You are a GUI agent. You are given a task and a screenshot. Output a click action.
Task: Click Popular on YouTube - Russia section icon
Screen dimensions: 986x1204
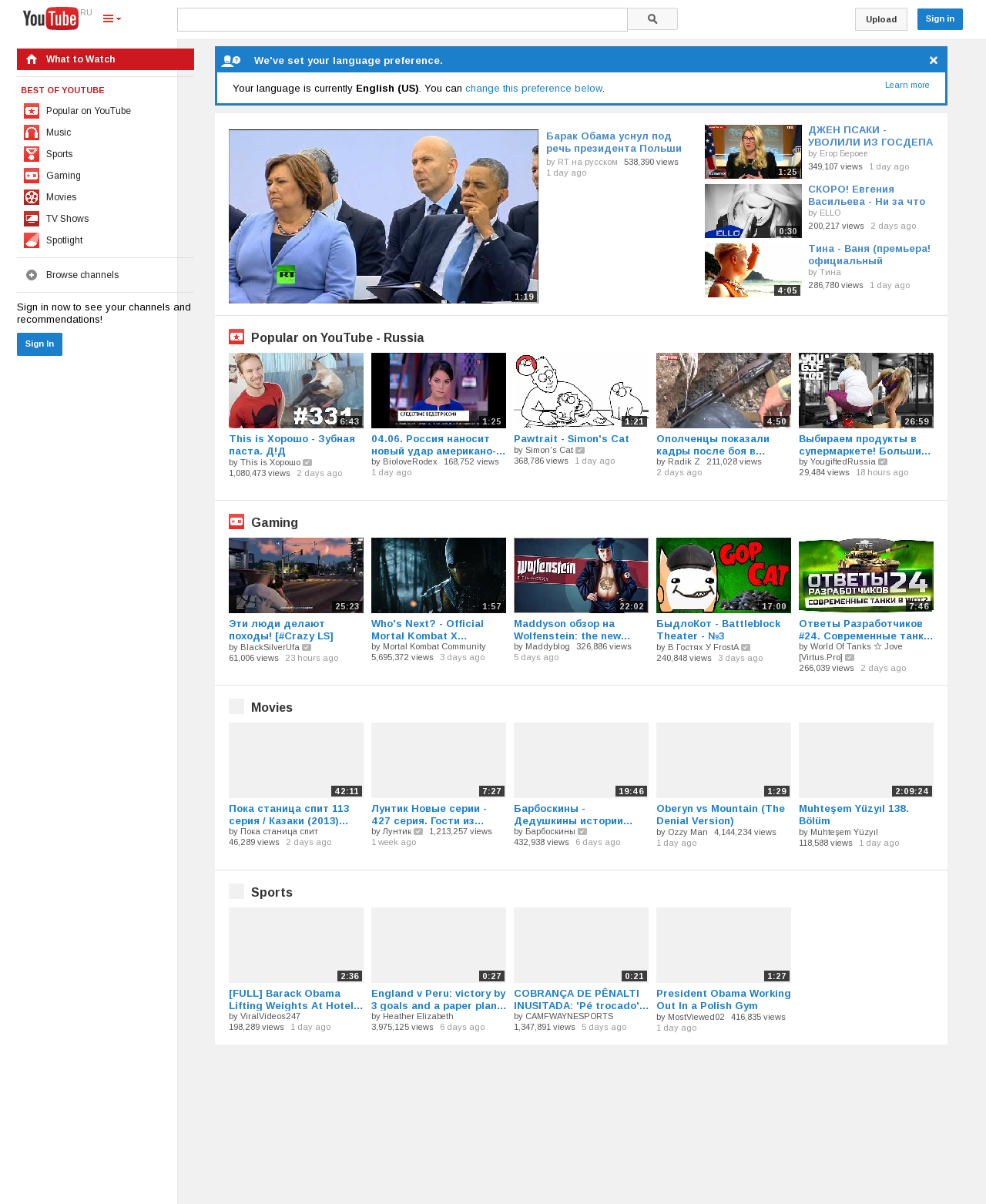[x=236, y=337]
